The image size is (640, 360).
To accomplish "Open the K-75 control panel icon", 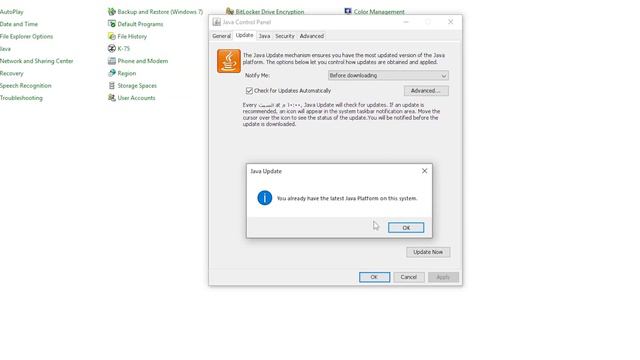I will pos(111,49).
